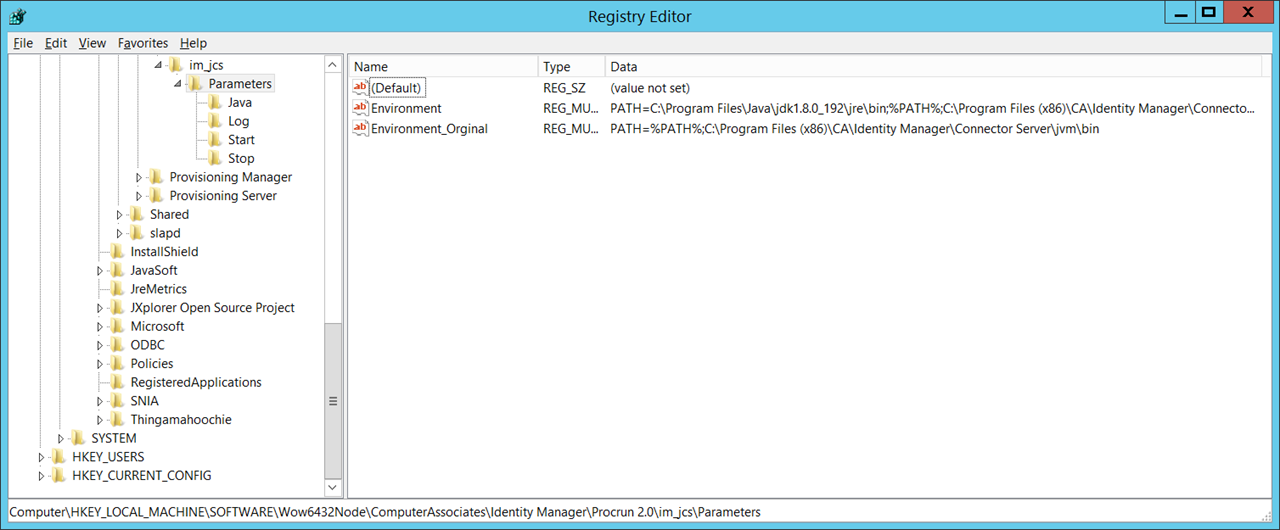Select the HKEY_USERS label
Viewport: 1280px width, 530px height.
pos(108,457)
